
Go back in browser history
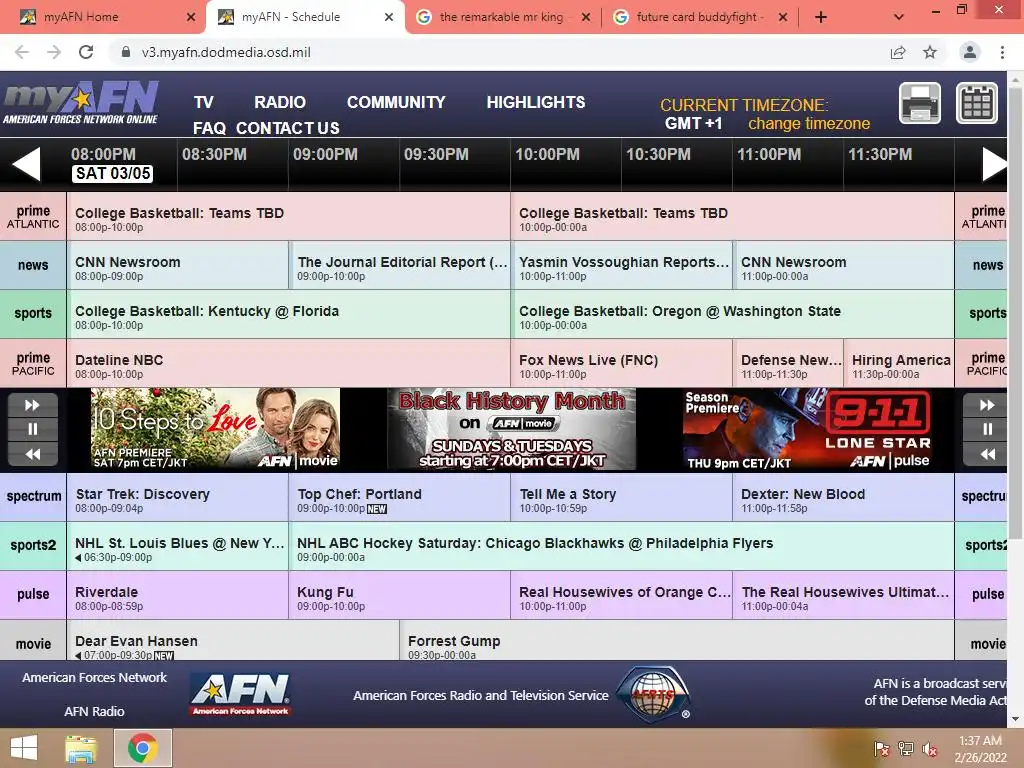coord(22,52)
